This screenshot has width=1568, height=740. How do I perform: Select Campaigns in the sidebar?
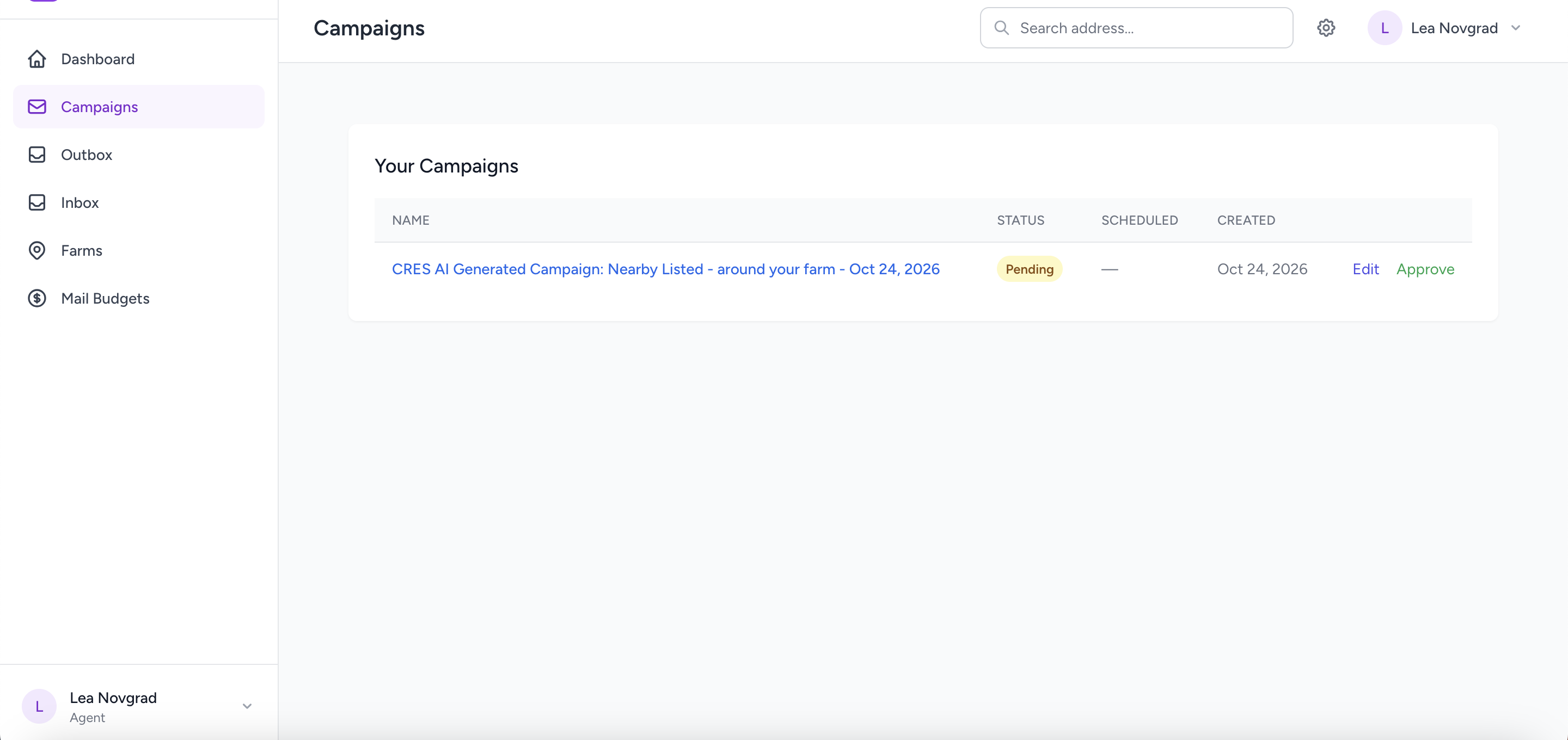[x=139, y=107]
